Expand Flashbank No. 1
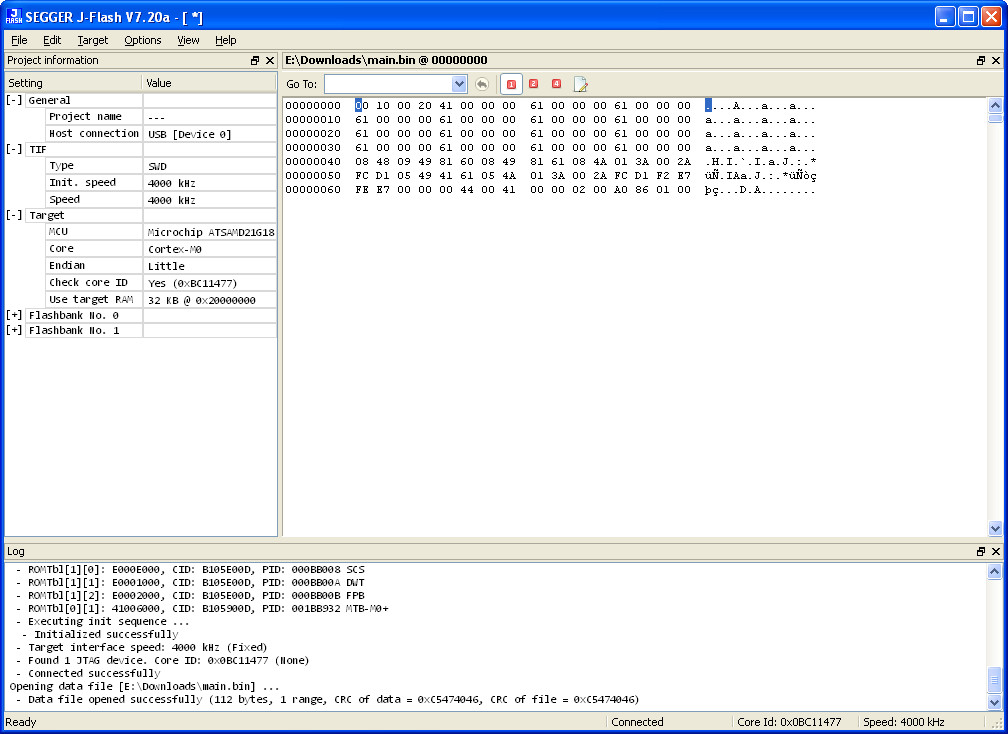 tap(14, 330)
